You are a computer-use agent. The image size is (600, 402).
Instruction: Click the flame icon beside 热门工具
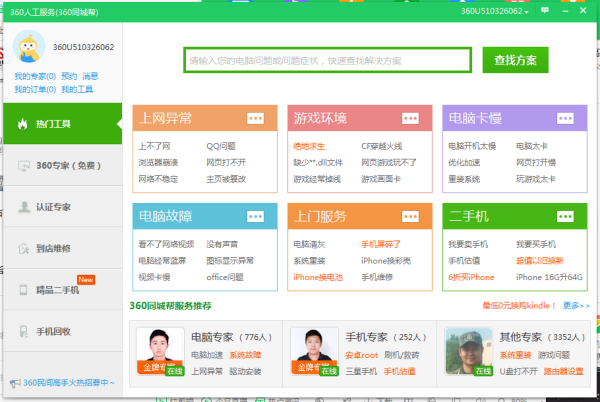coord(23,124)
